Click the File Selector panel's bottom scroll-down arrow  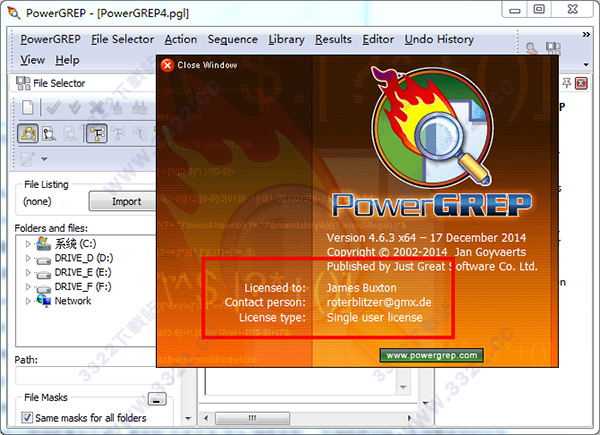pyautogui.click(x=188, y=418)
